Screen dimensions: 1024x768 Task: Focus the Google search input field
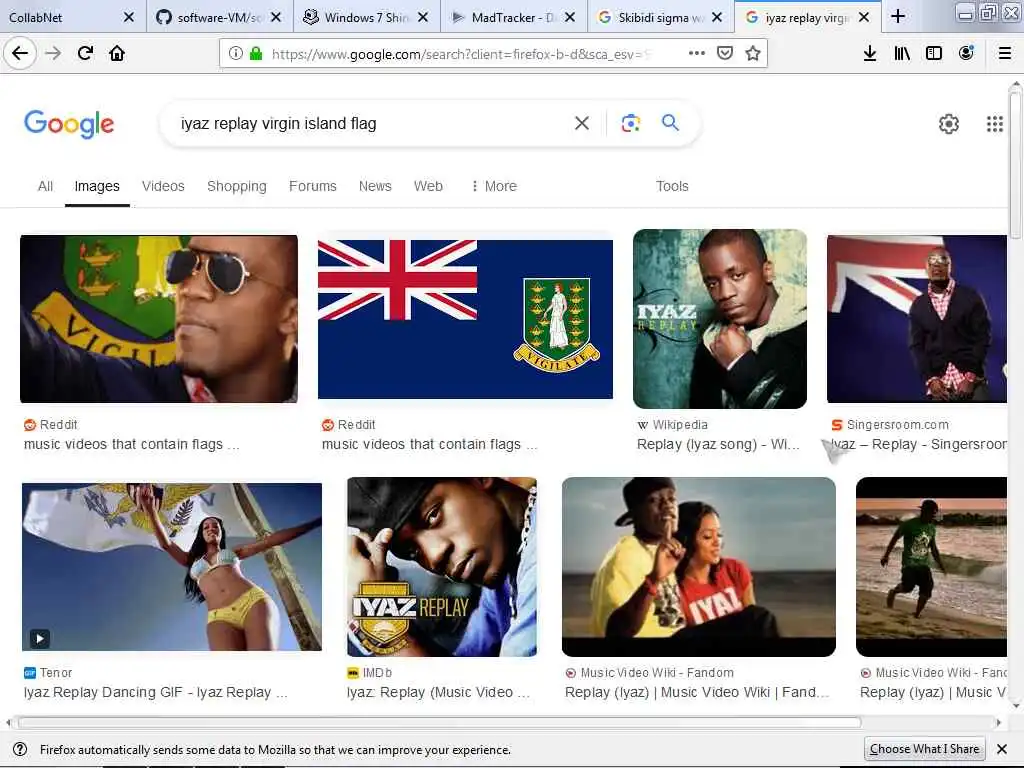(x=372, y=123)
